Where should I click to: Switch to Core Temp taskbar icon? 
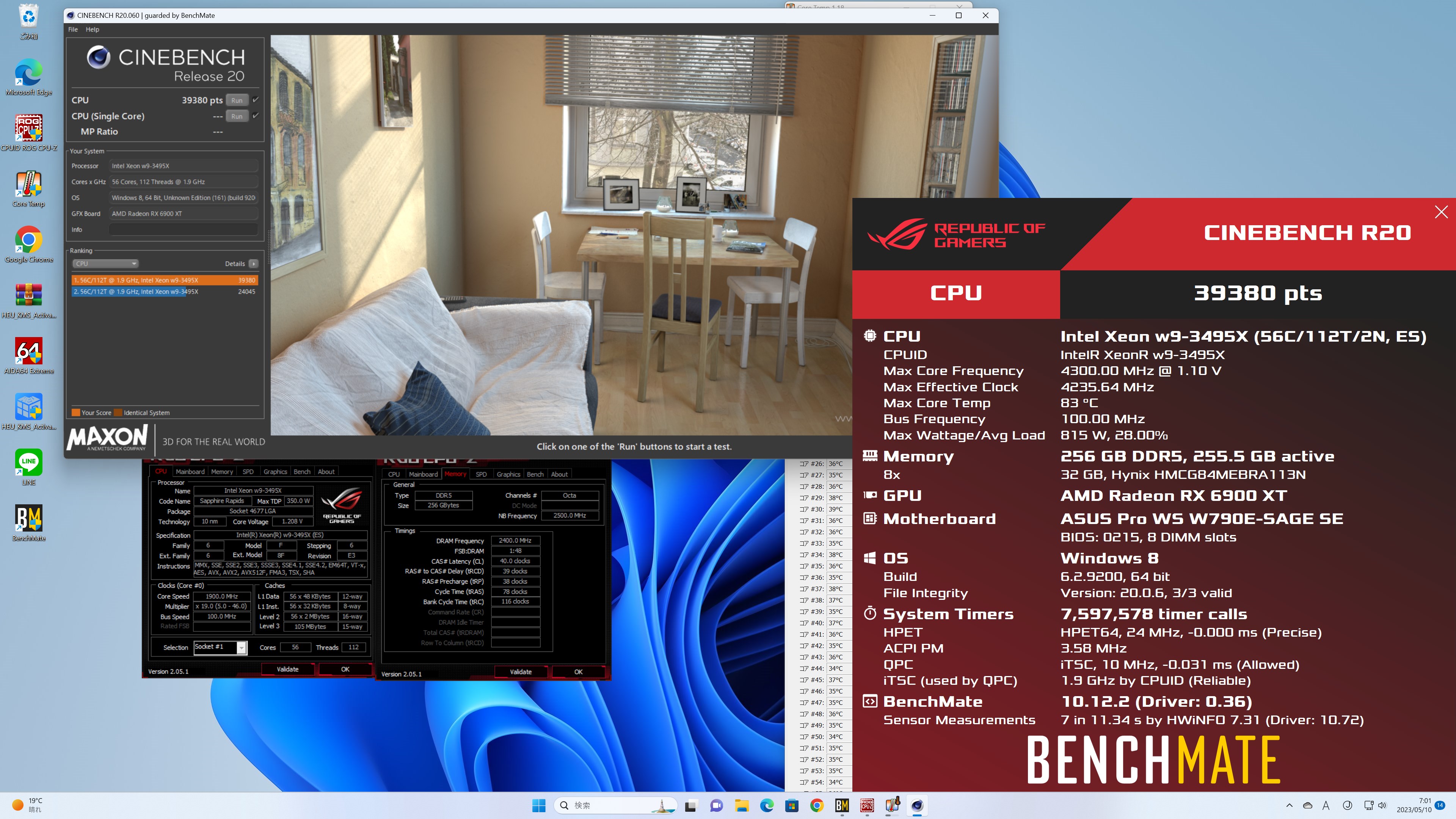(x=893, y=805)
